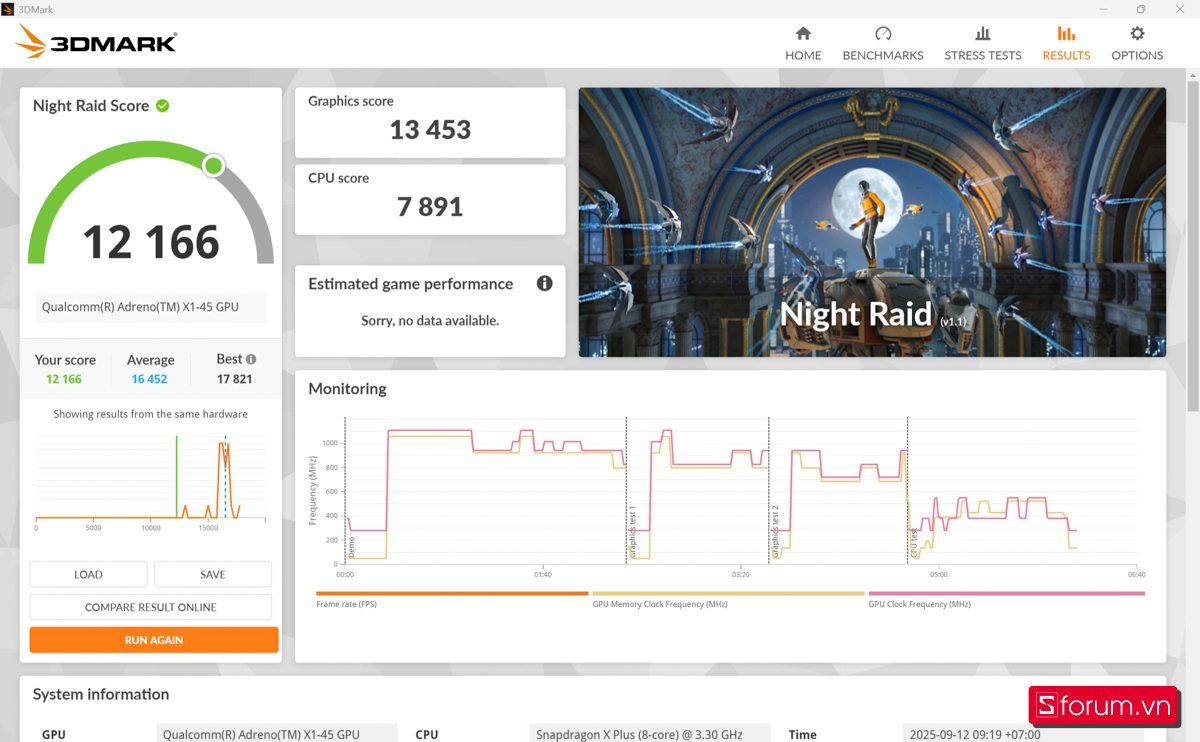Viewport: 1200px width, 742px height.
Task: Click 'Sorry, no data available.' text
Action: pos(430,321)
